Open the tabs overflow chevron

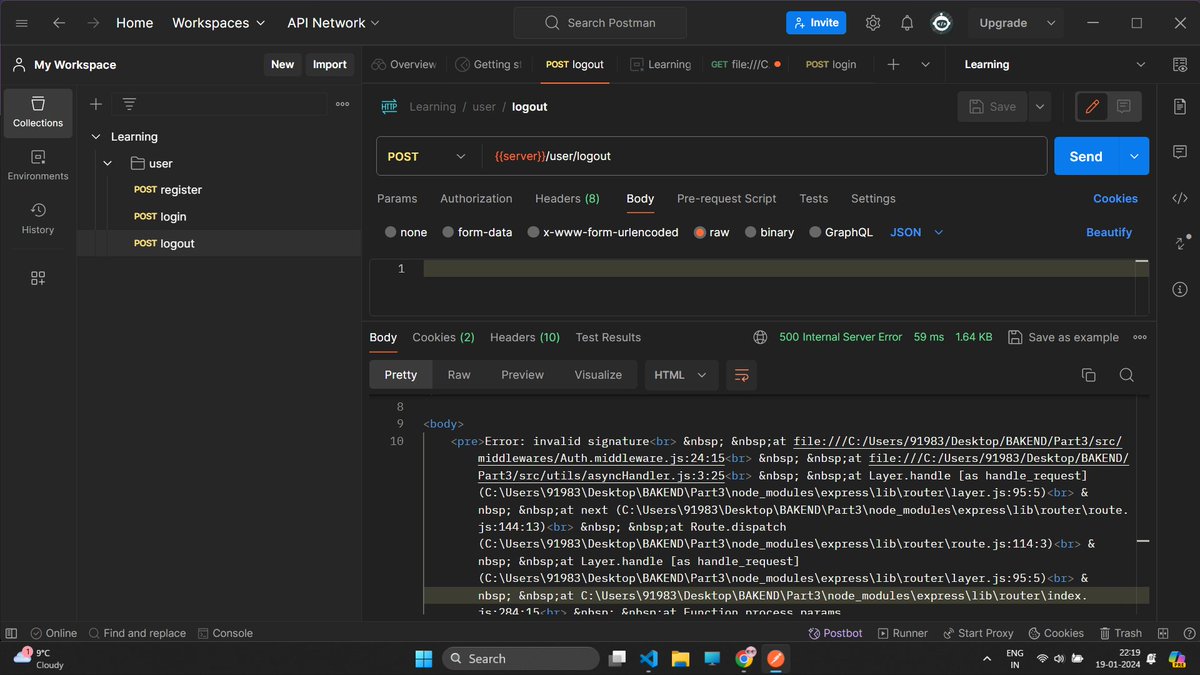click(925, 64)
